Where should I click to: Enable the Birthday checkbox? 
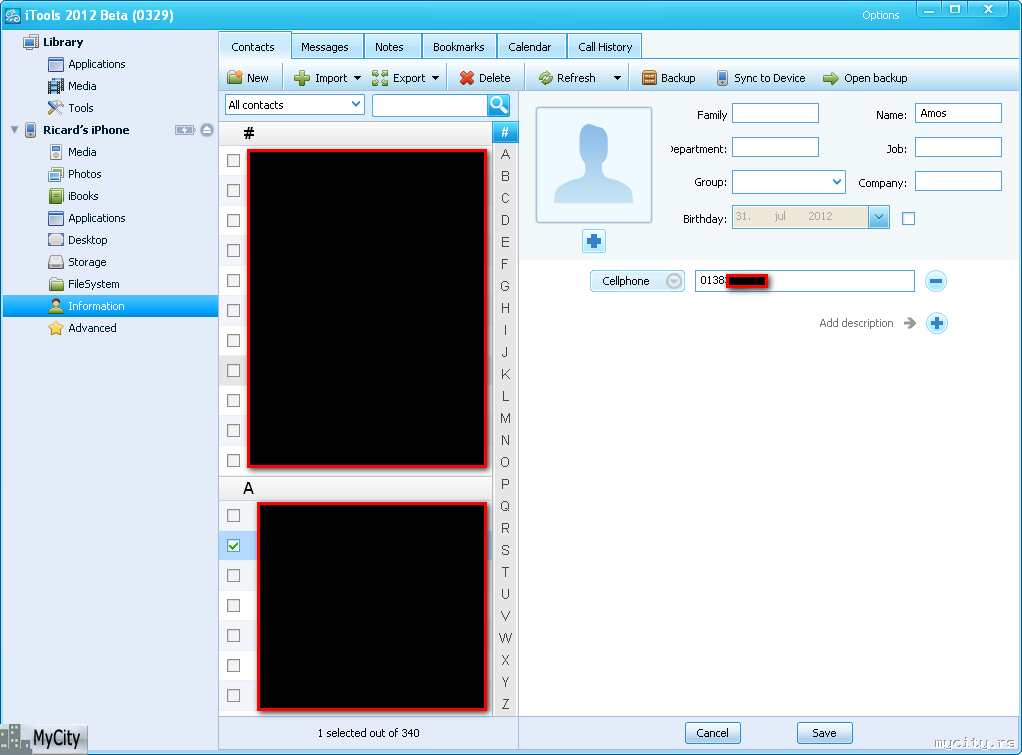click(x=908, y=218)
